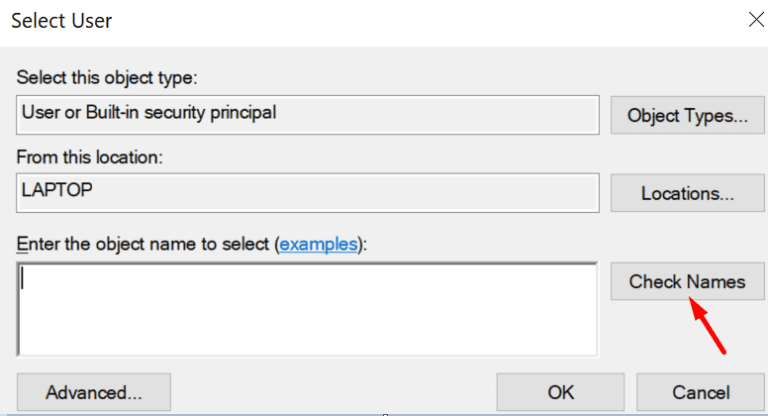Screen dimensions: 768x416
Task: Open the Locations browser
Action: point(687,192)
